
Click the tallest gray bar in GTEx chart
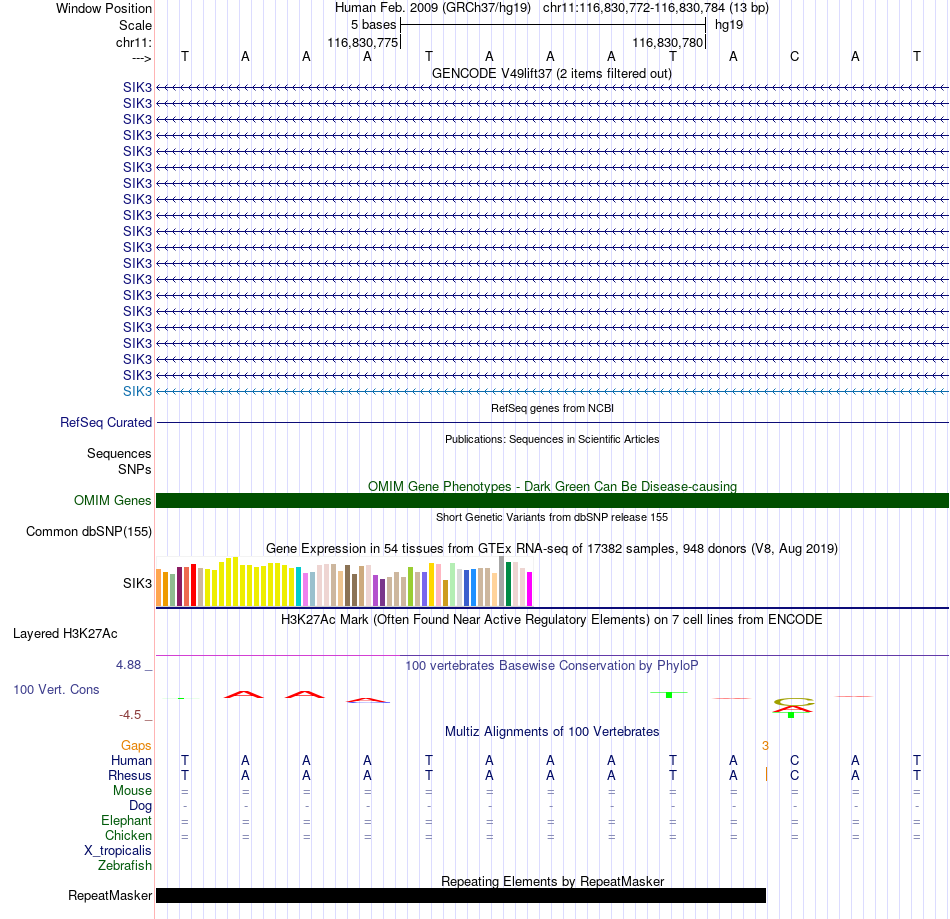pyautogui.click(x=502, y=581)
